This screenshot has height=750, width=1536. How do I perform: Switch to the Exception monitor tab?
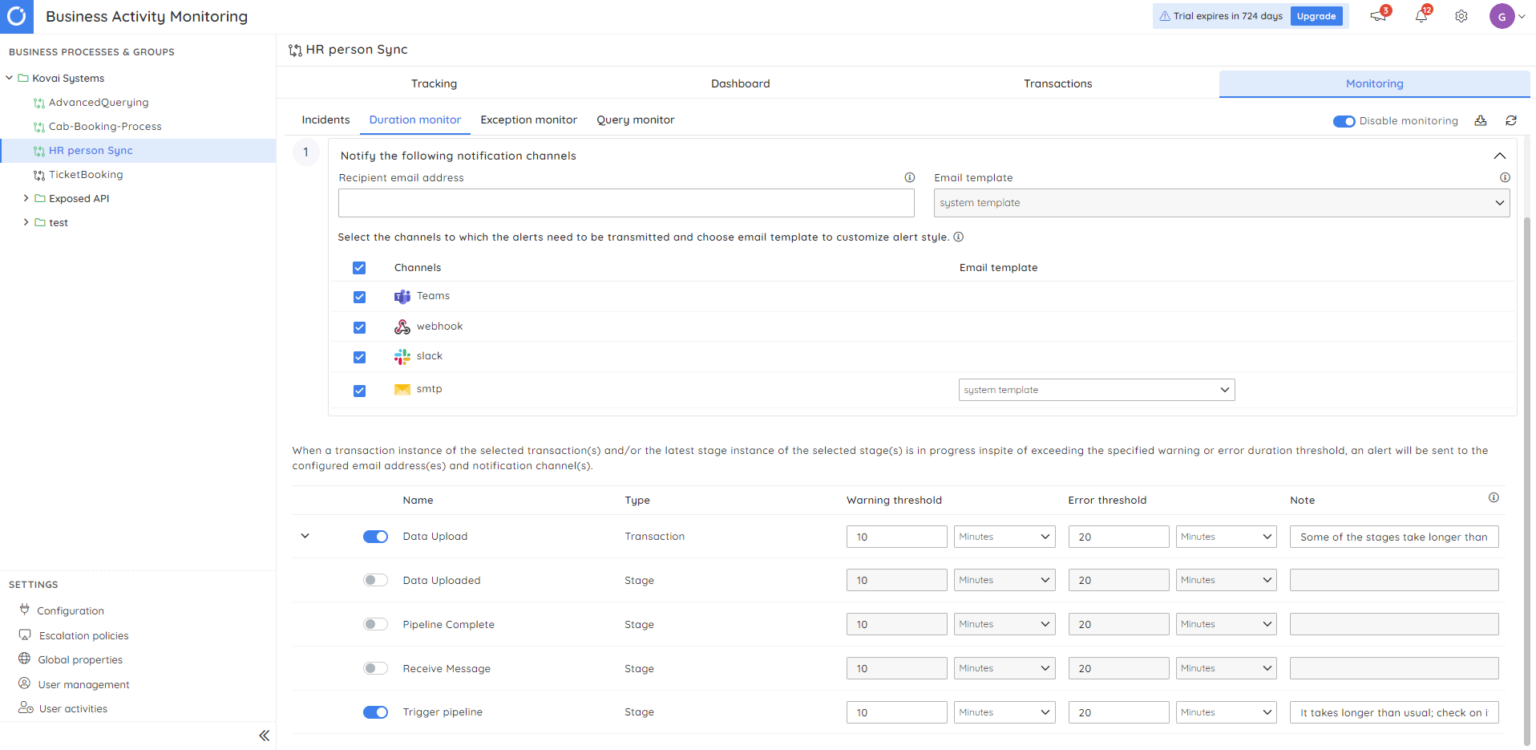click(x=529, y=119)
